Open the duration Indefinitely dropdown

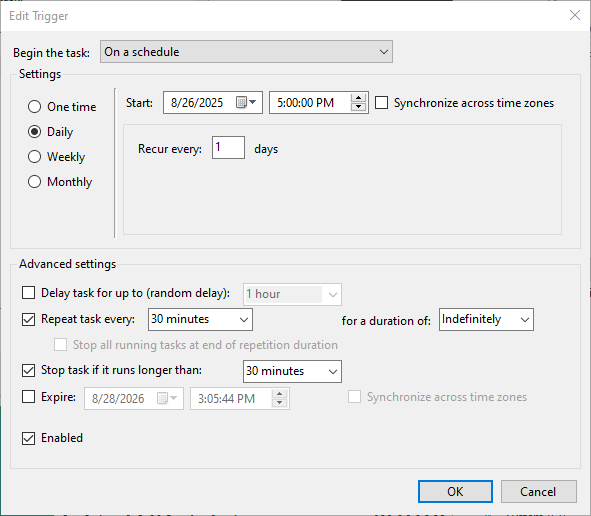click(x=486, y=319)
